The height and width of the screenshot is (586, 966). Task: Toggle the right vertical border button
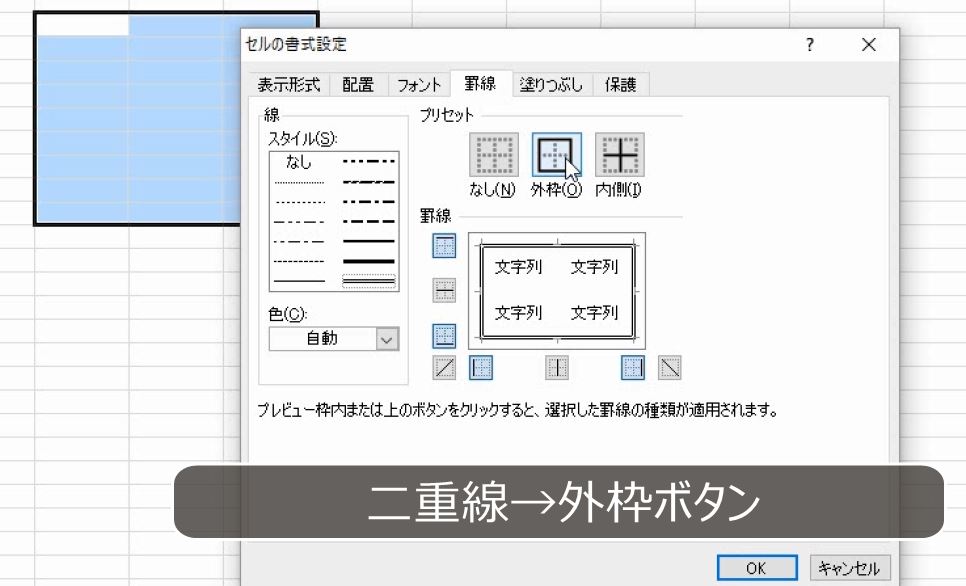click(x=632, y=368)
